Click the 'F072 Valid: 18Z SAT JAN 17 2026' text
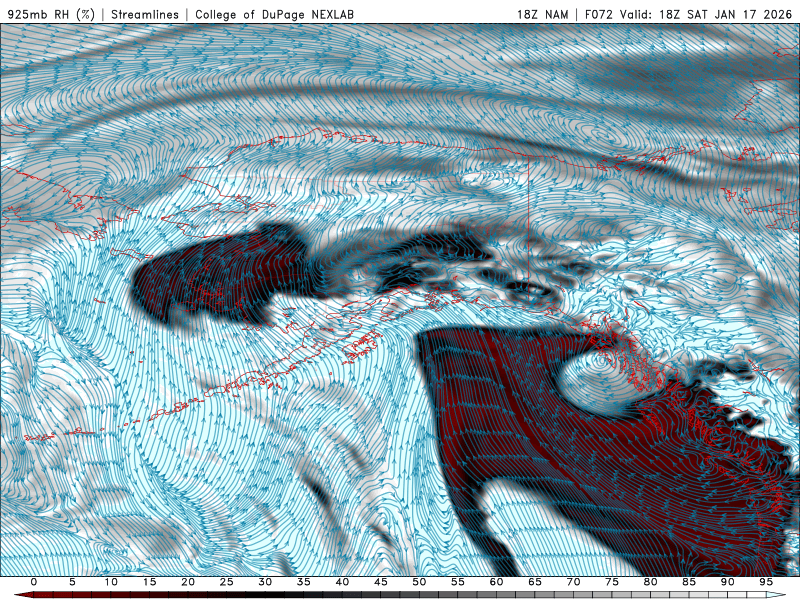 tap(688, 14)
